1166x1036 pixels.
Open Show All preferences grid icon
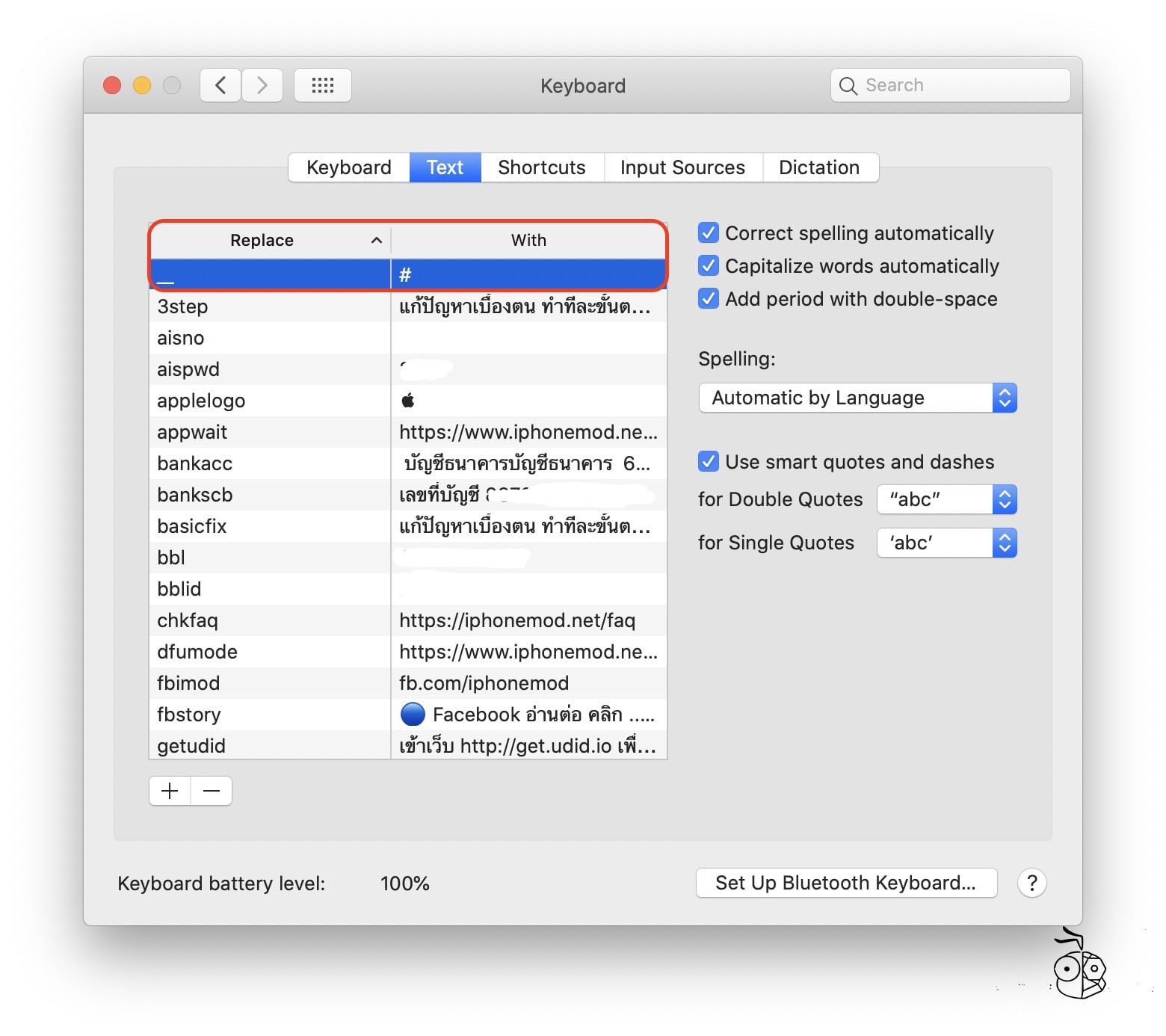(x=322, y=84)
